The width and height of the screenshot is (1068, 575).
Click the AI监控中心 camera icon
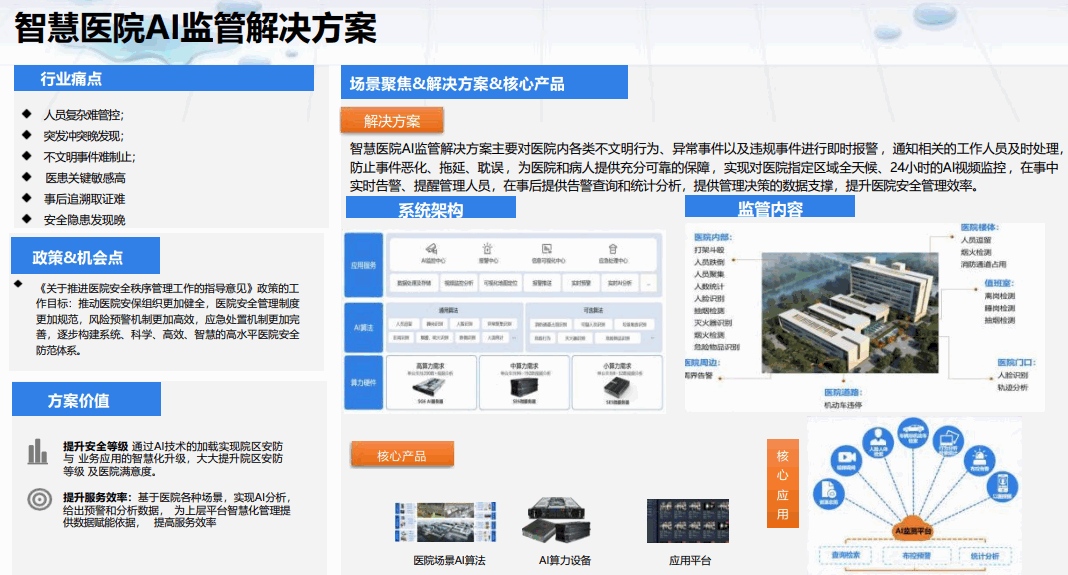pos(433,247)
